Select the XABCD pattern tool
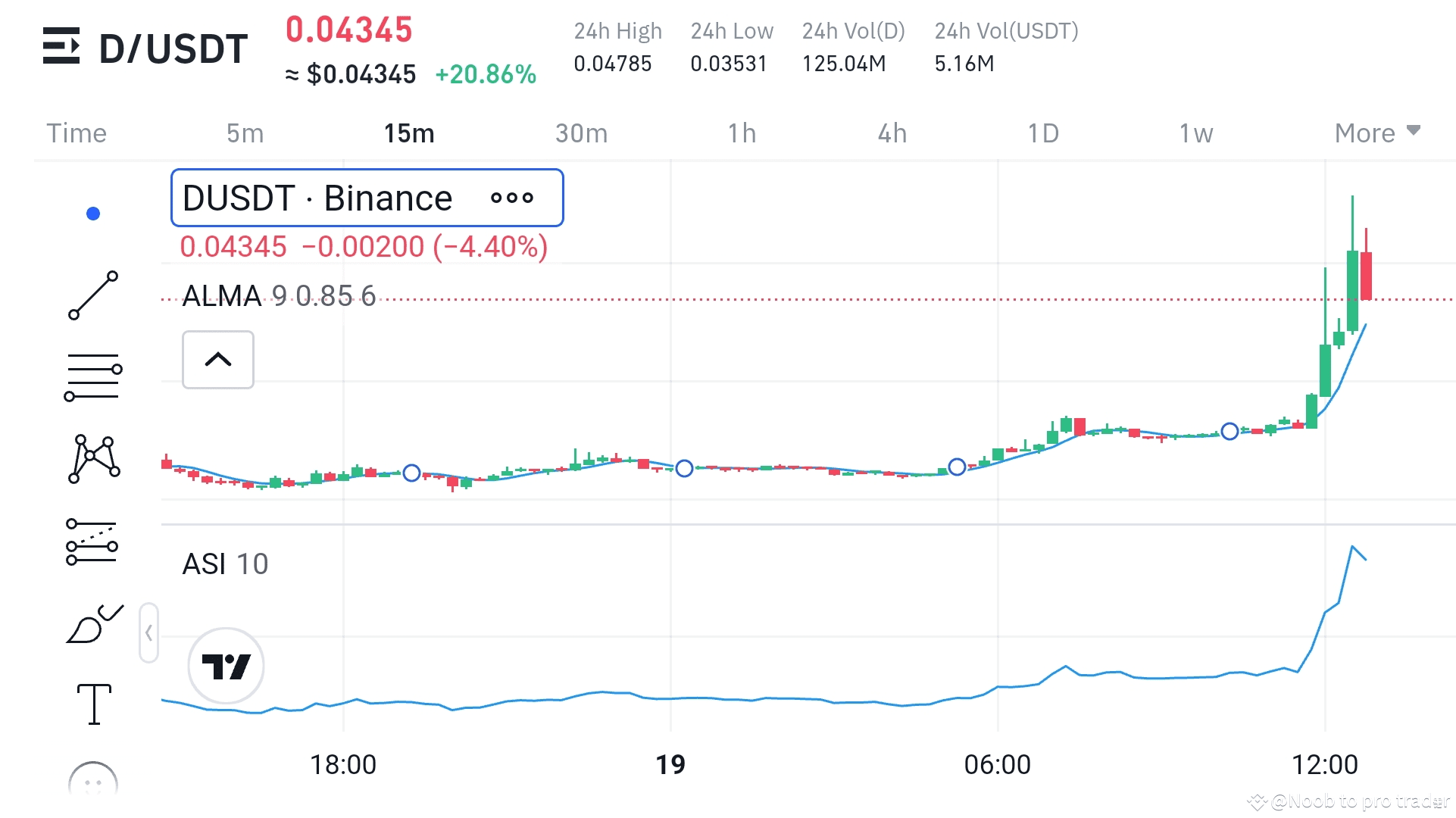Screen dimensions: 1456x818 (x=94, y=459)
